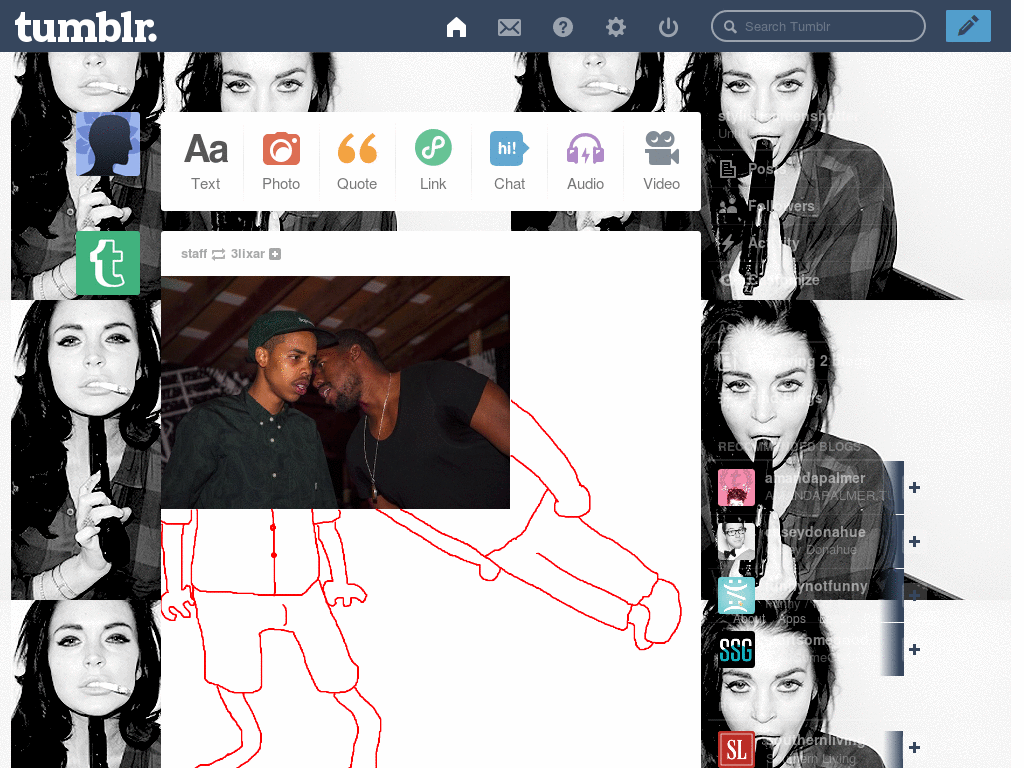The height and width of the screenshot is (768, 1024).
Task: Click the Search Tumblr field
Action: 818,26
